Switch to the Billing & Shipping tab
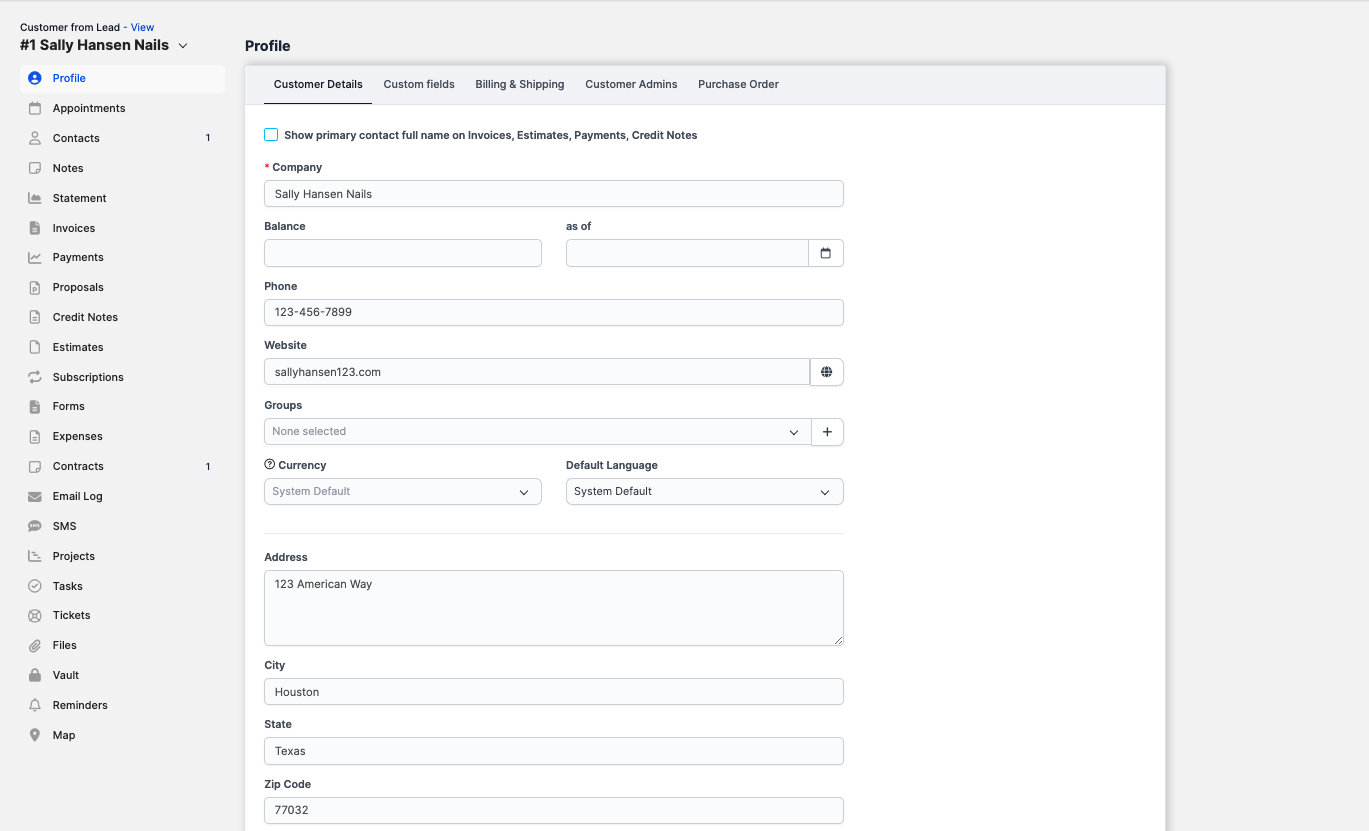Screen dimensions: 1369x831 coord(519,84)
